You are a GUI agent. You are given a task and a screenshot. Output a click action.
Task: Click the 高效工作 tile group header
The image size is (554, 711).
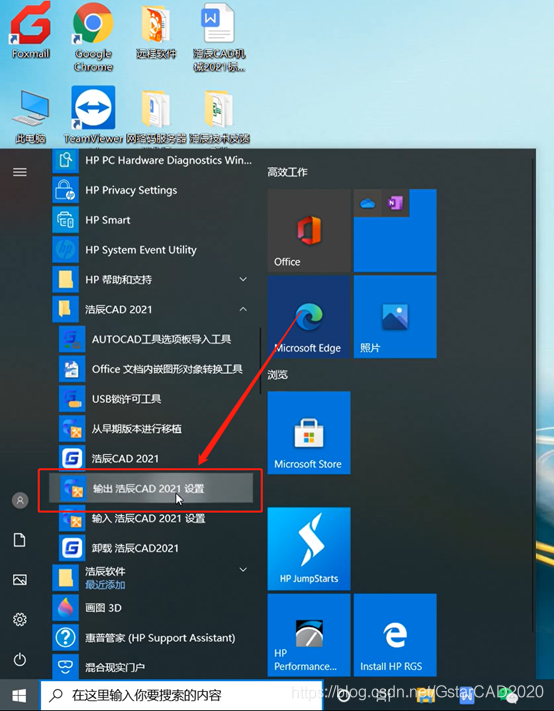(287, 172)
